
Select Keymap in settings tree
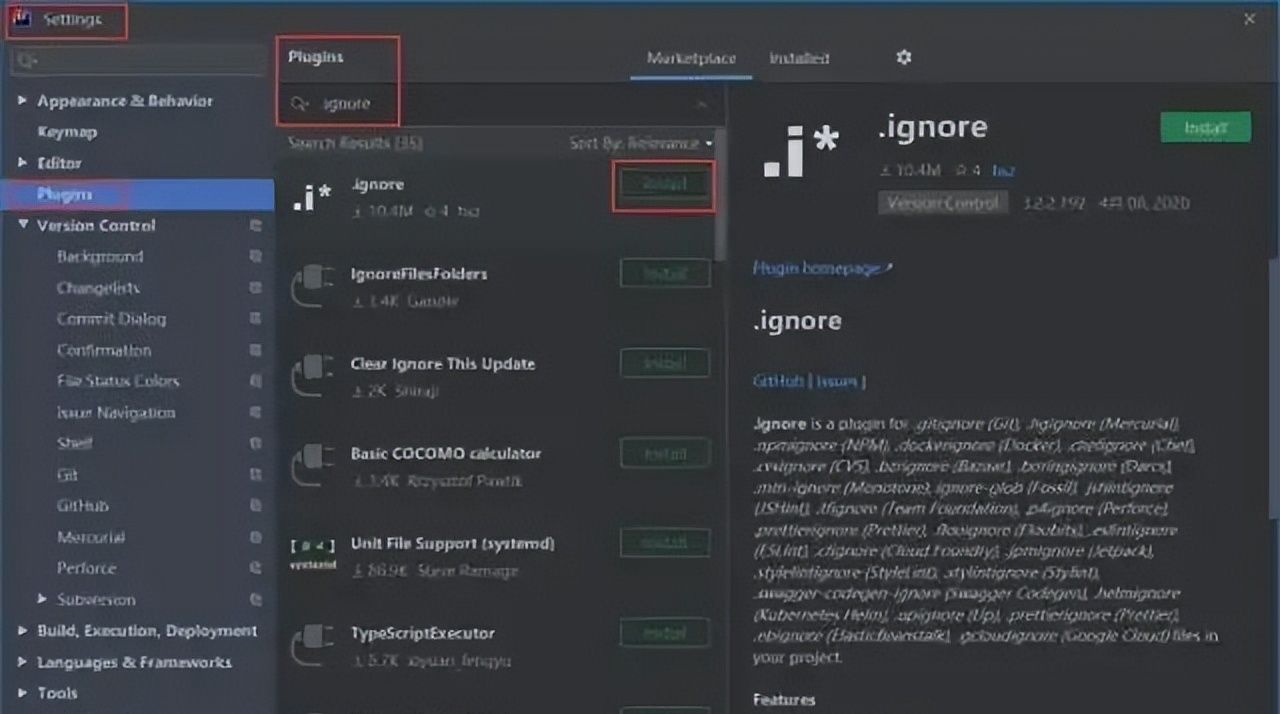pyautogui.click(x=67, y=132)
